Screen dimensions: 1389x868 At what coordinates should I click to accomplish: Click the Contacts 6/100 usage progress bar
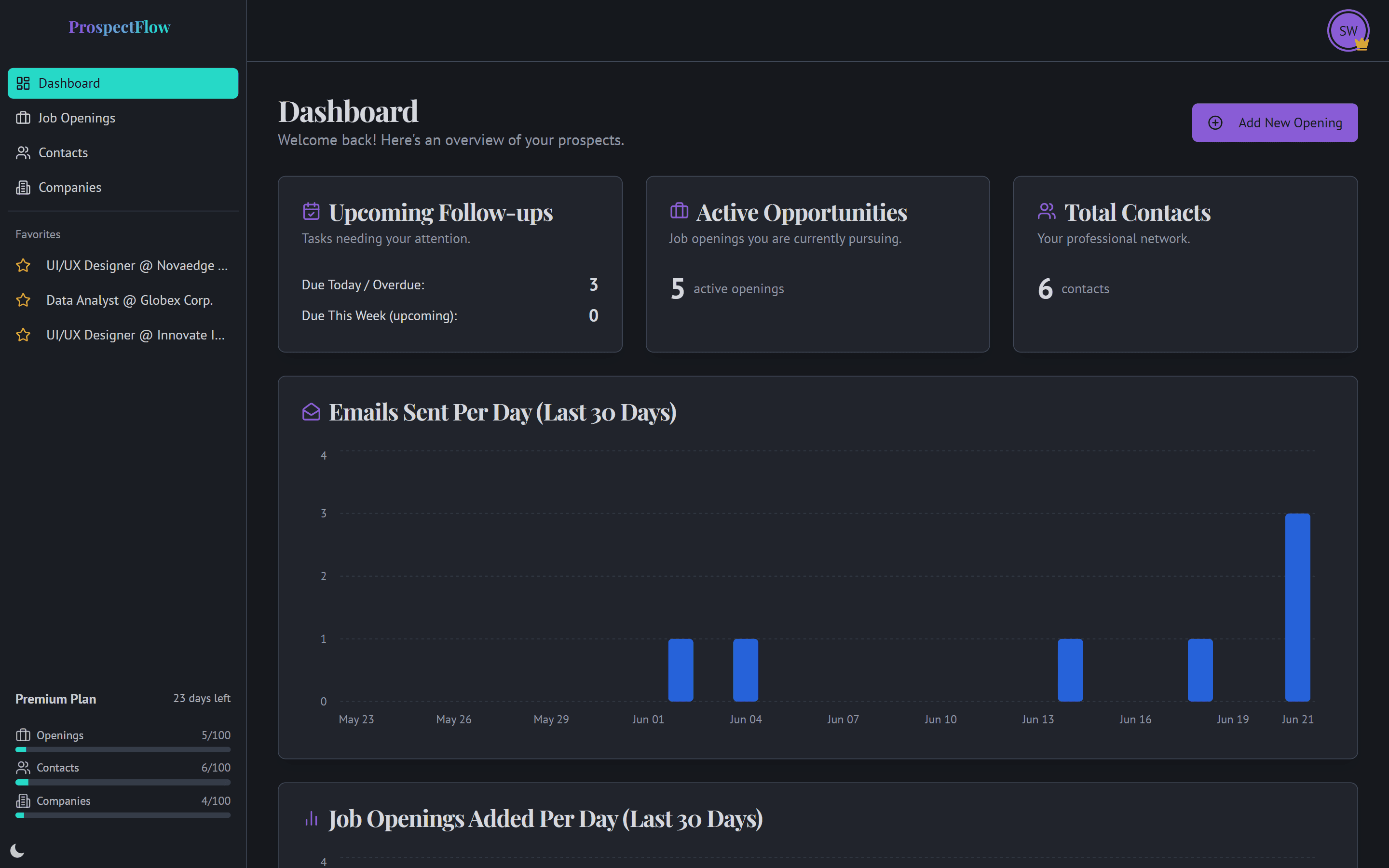[x=123, y=783]
